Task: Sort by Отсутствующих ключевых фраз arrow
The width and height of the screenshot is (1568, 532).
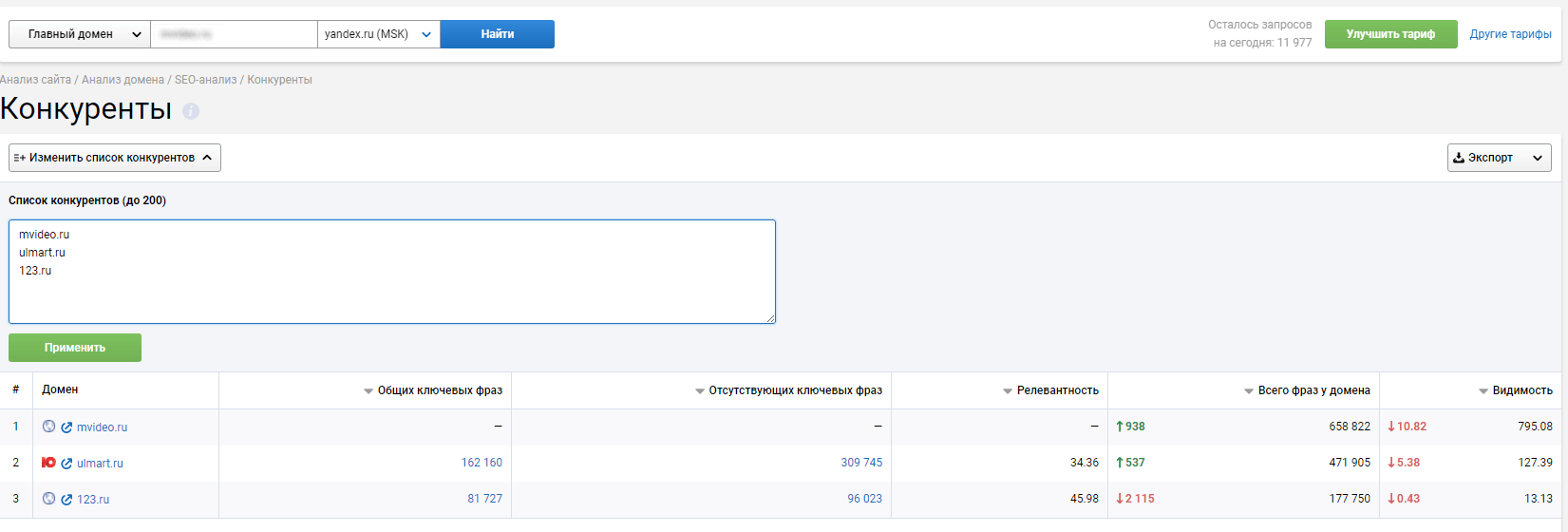Action: [x=700, y=391]
